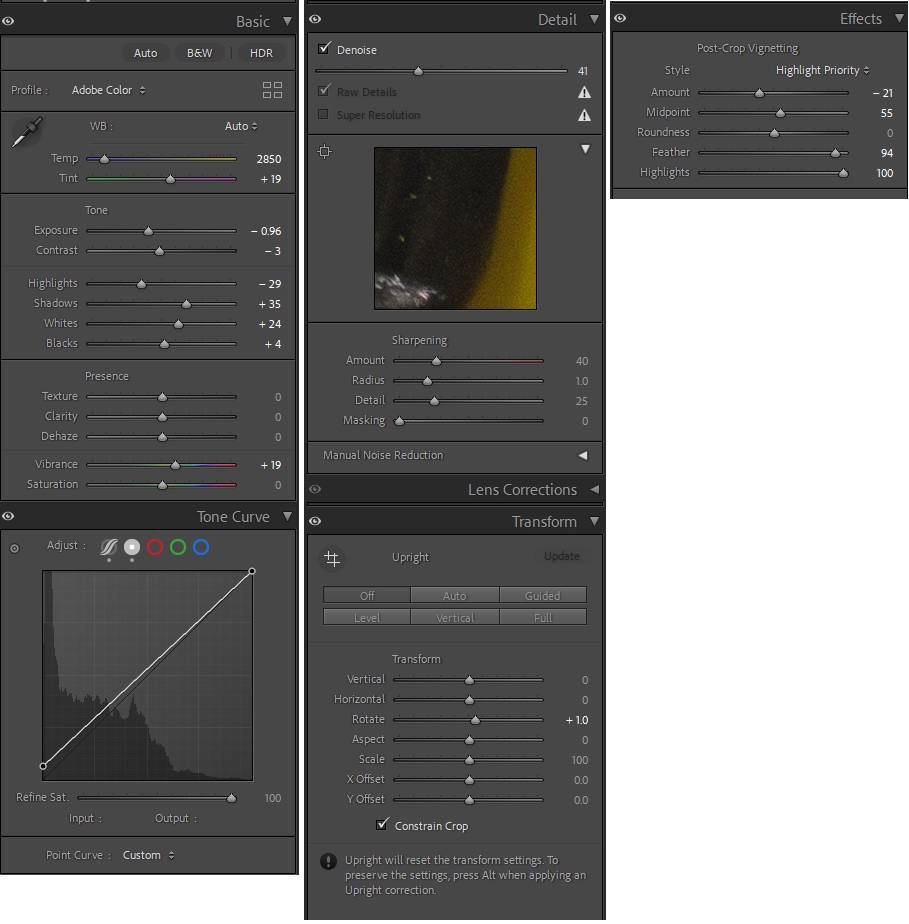The height and width of the screenshot is (924, 909).
Task: Click the Denoise amount slider handle
Action: [x=418, y=71]
